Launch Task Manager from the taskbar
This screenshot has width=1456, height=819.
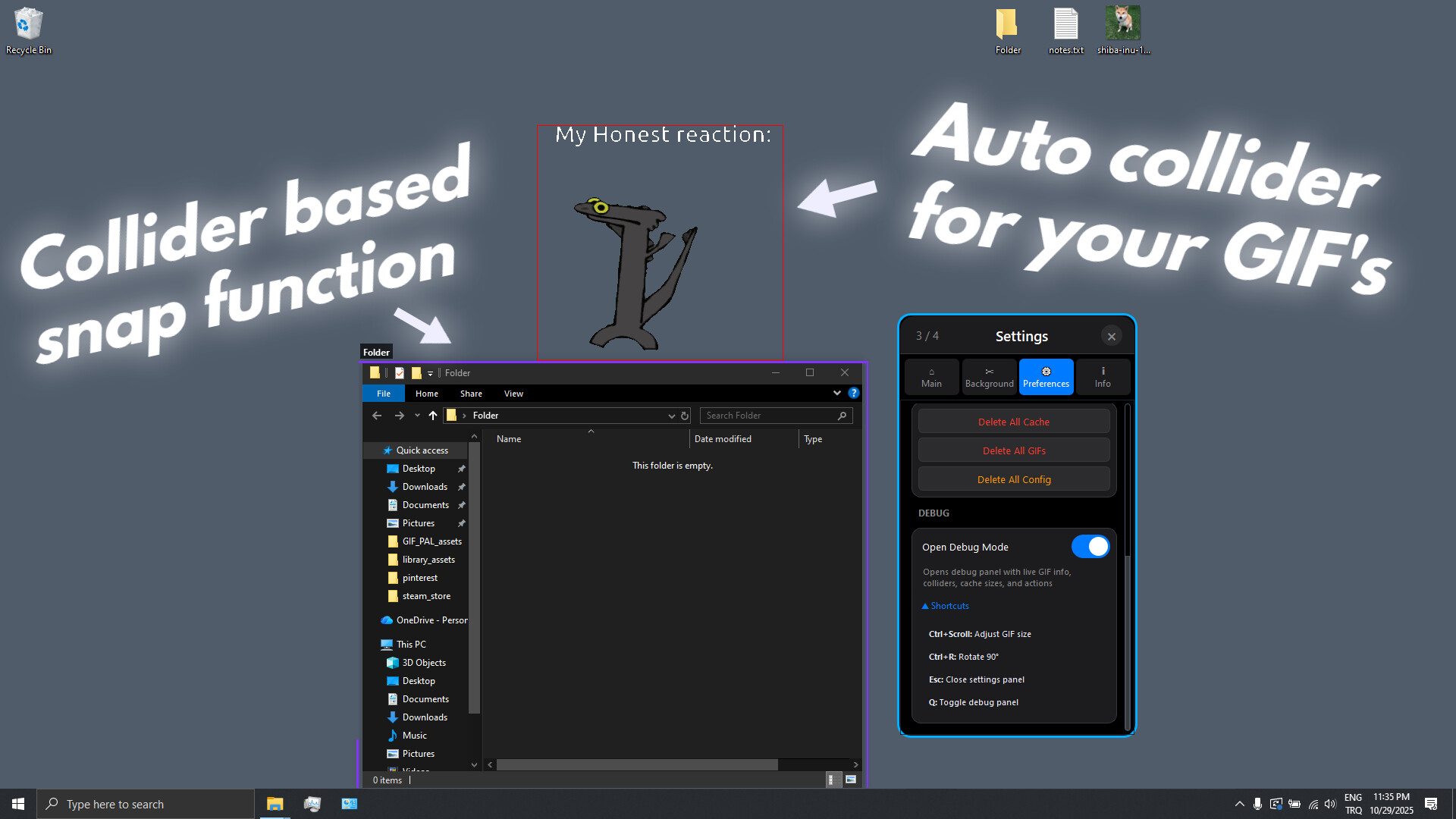coord(312,803)
